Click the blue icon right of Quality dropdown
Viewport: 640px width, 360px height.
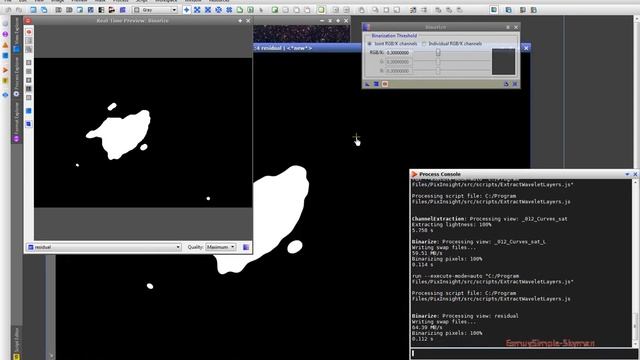[246, 247]
